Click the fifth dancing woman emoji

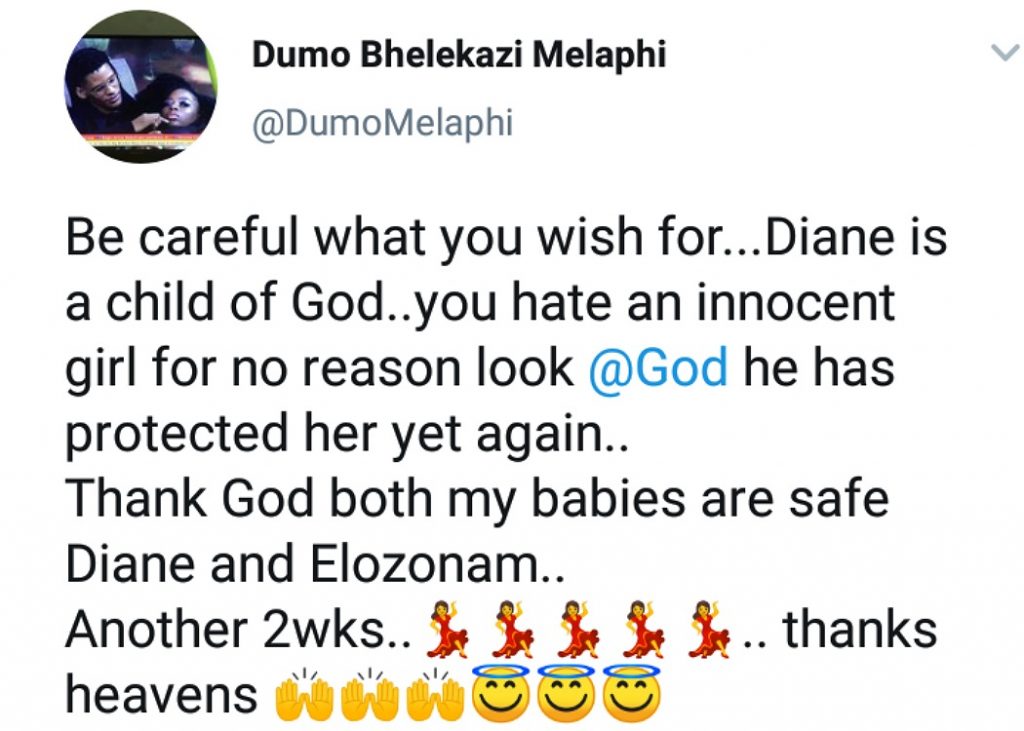pyautogui.click(x=709, y=628)
